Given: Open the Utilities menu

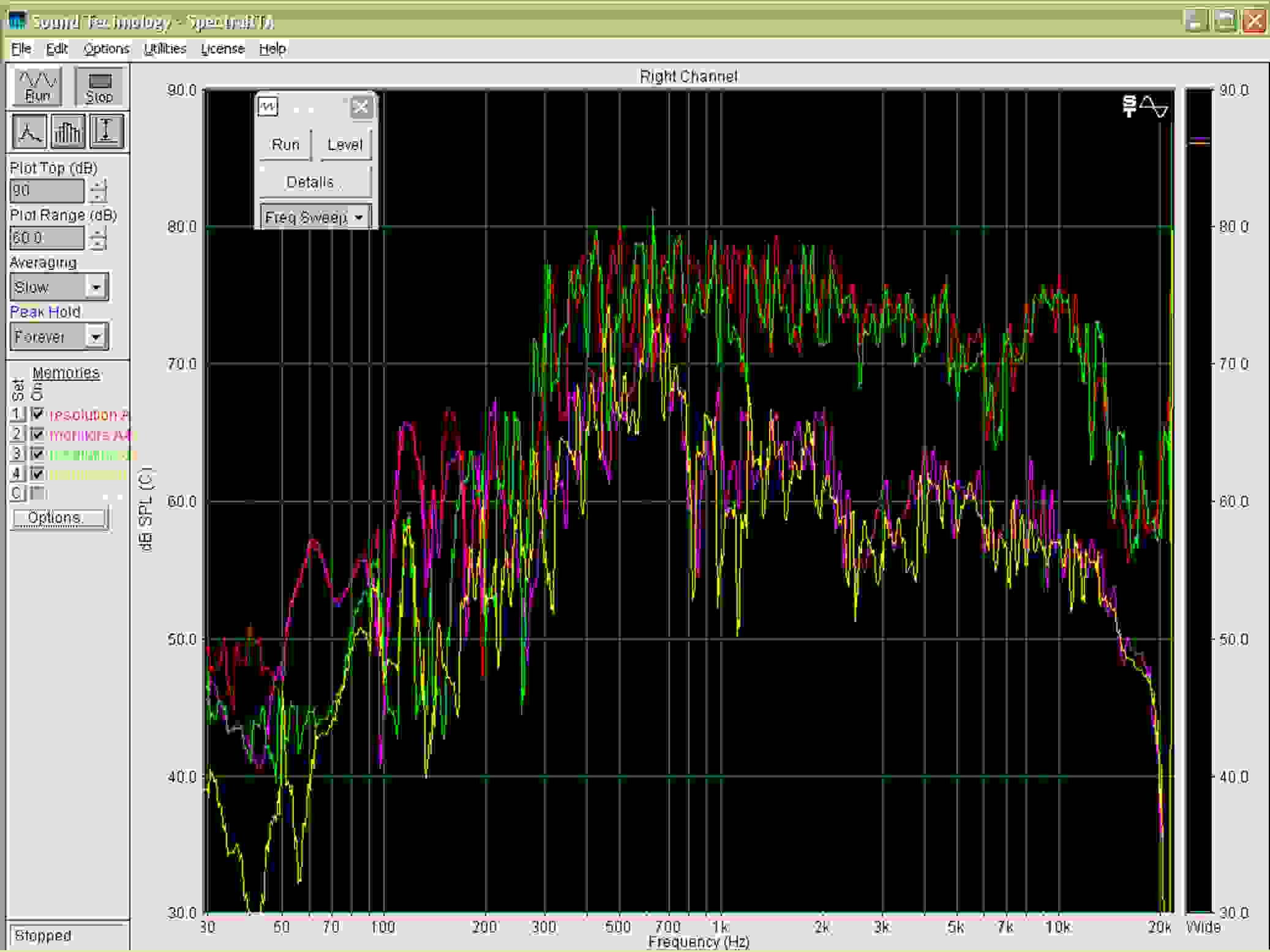Looking at the screenshot, I should click(164, 49).
